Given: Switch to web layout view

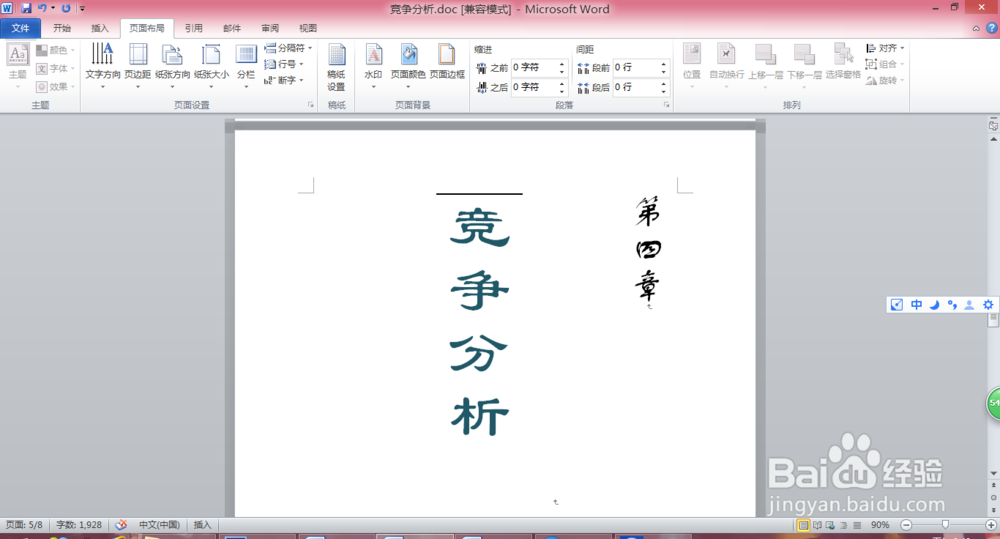Looking at the screenshot, I should pyautogui.click(x=830, y=525).
